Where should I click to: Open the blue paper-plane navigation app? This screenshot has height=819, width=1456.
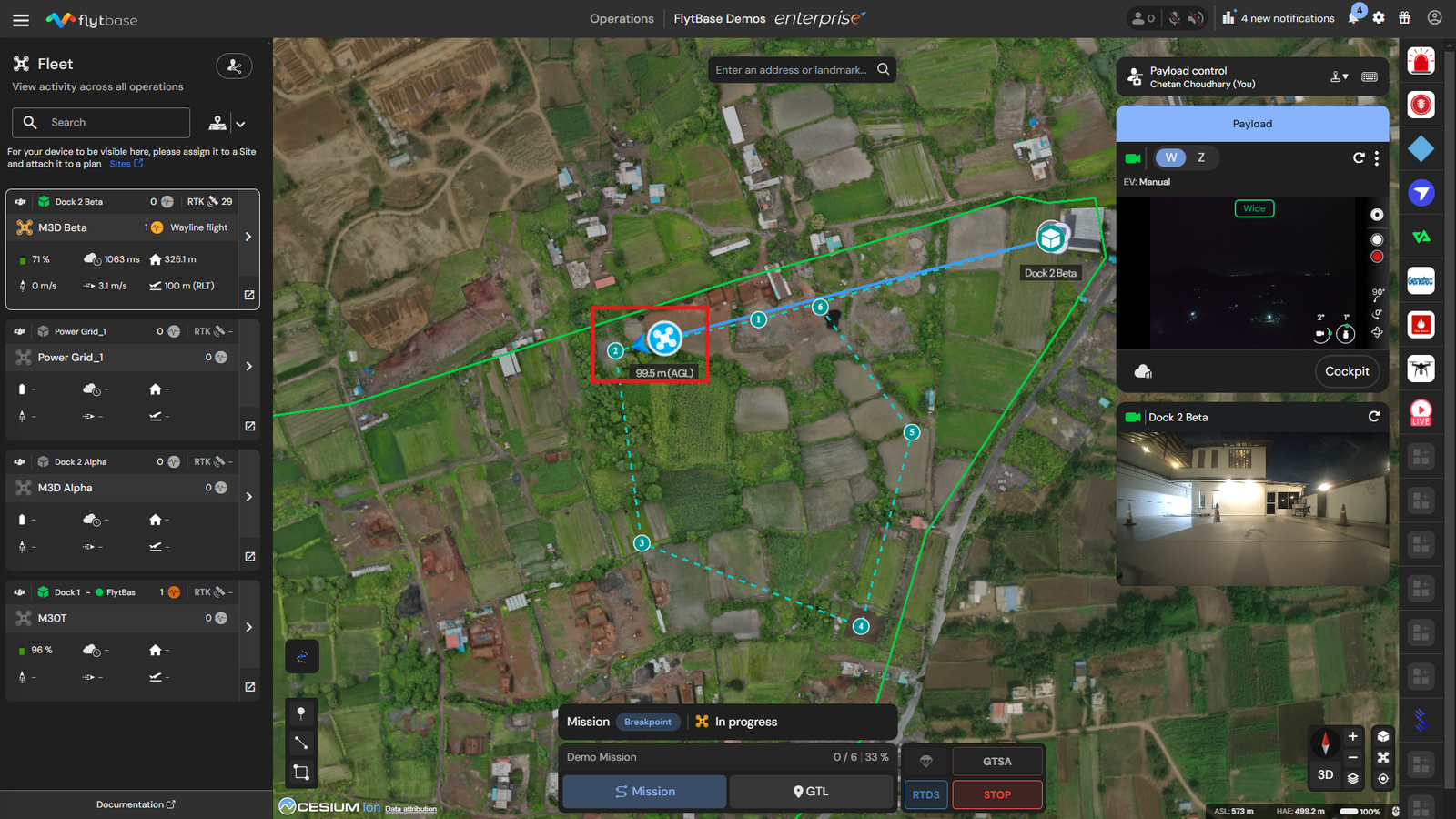[1421, 193]
